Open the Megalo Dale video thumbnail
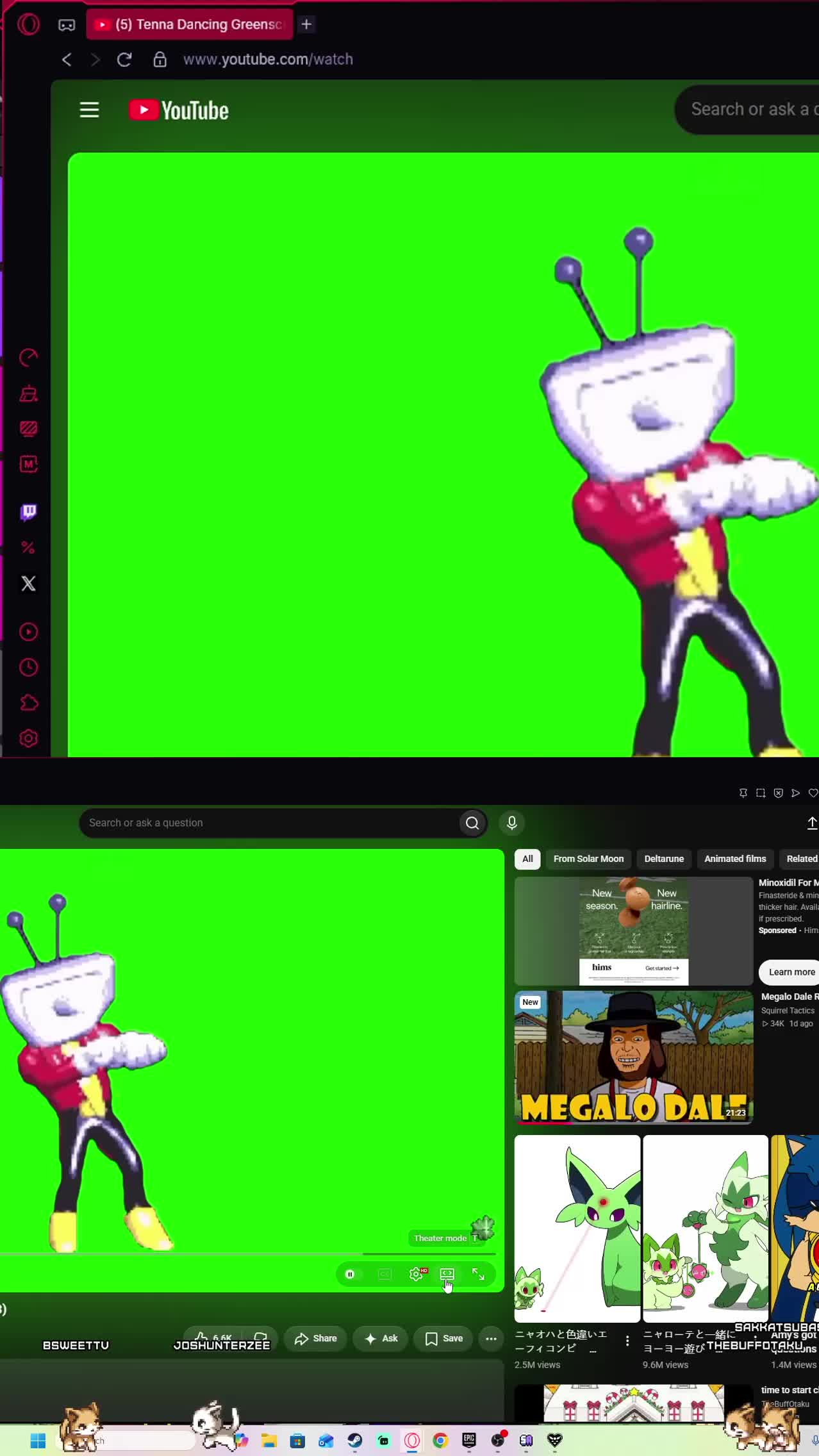 coord(633,1057)
